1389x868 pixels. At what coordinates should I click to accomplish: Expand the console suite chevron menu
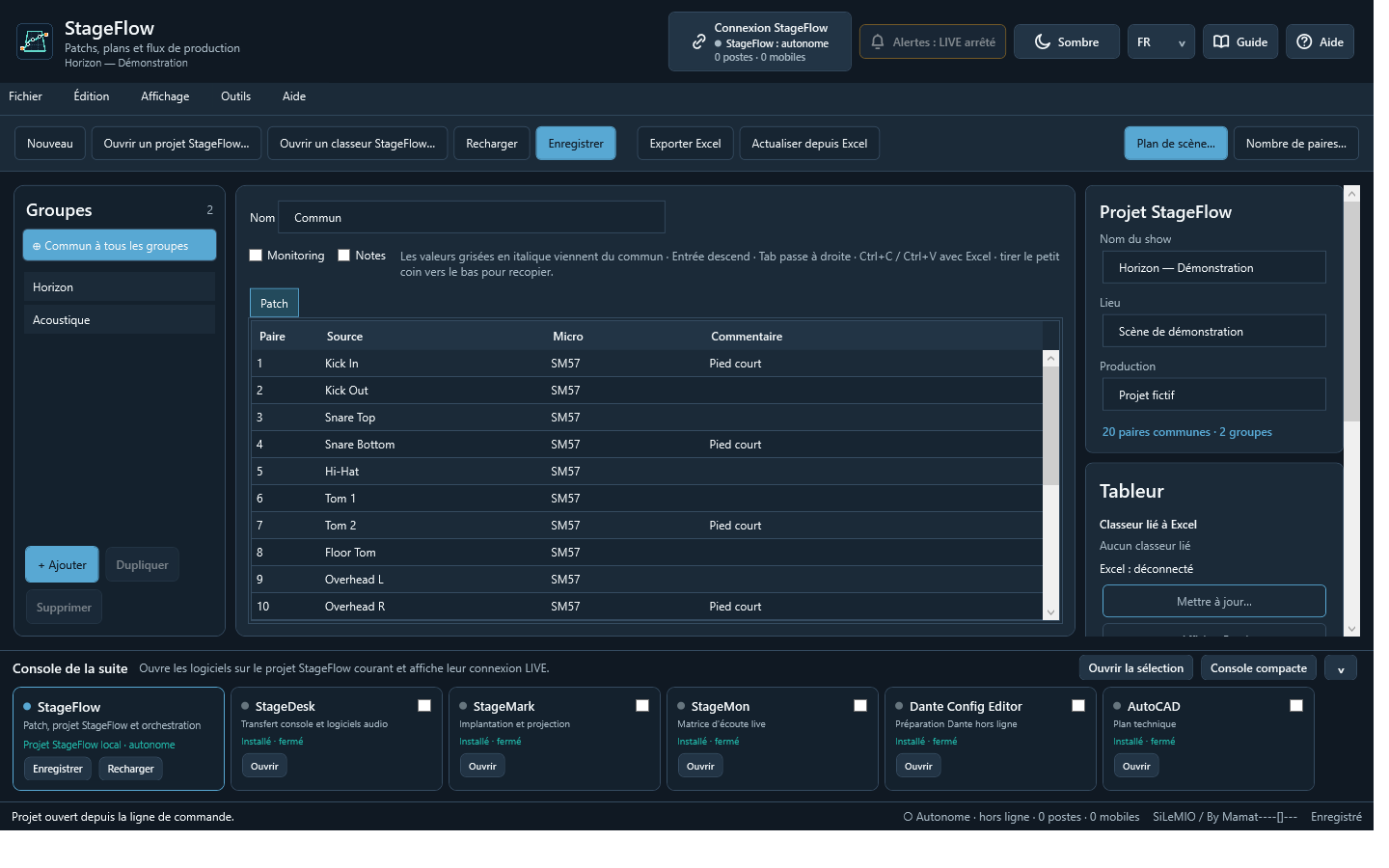pyautogui.click(x=1341, y=668)
